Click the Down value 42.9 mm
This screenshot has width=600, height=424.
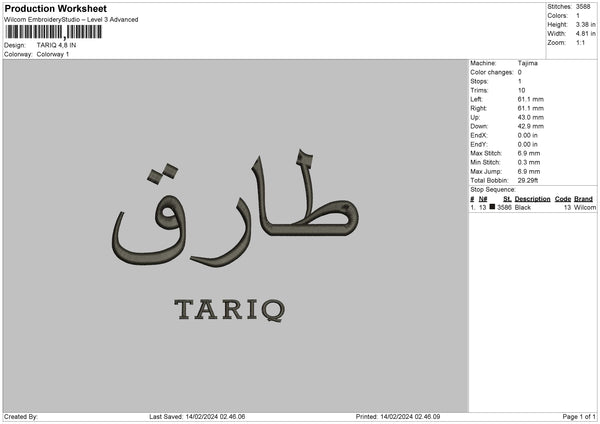[530, 126]
